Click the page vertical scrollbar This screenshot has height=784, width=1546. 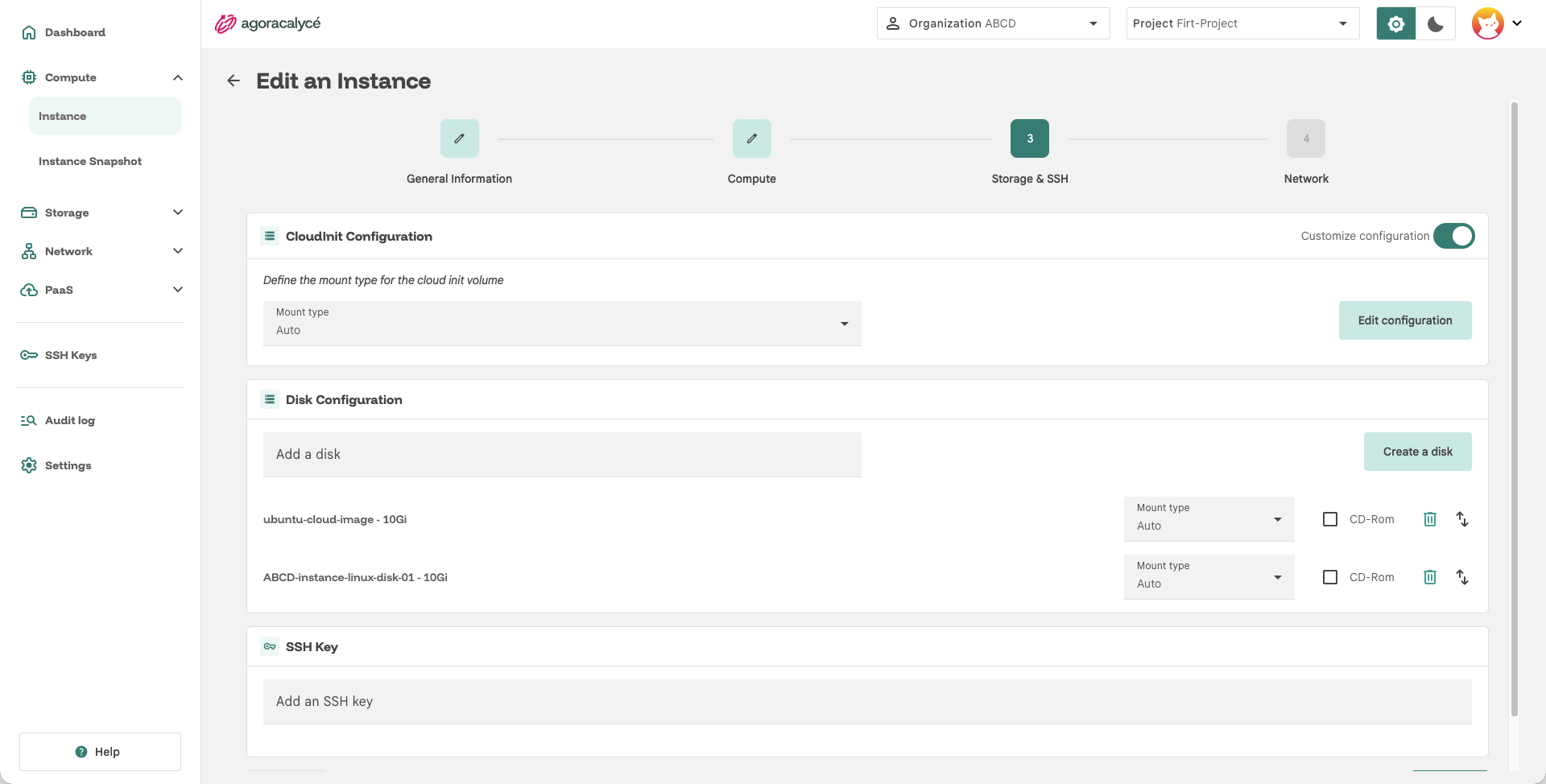point(1515,409)
